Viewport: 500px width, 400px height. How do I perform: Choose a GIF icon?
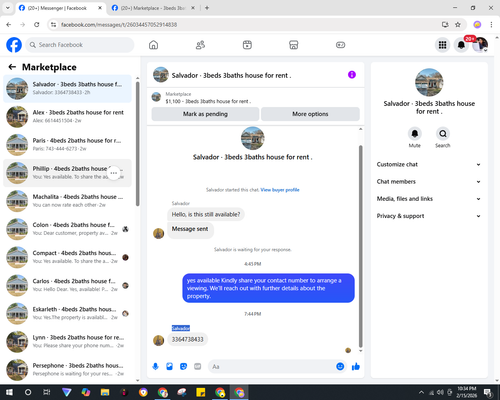197,367
